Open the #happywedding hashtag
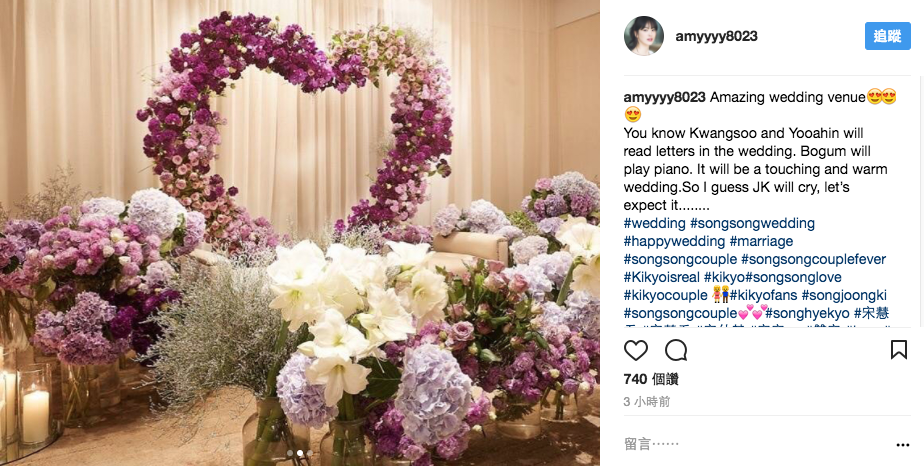 coord(674,242)
